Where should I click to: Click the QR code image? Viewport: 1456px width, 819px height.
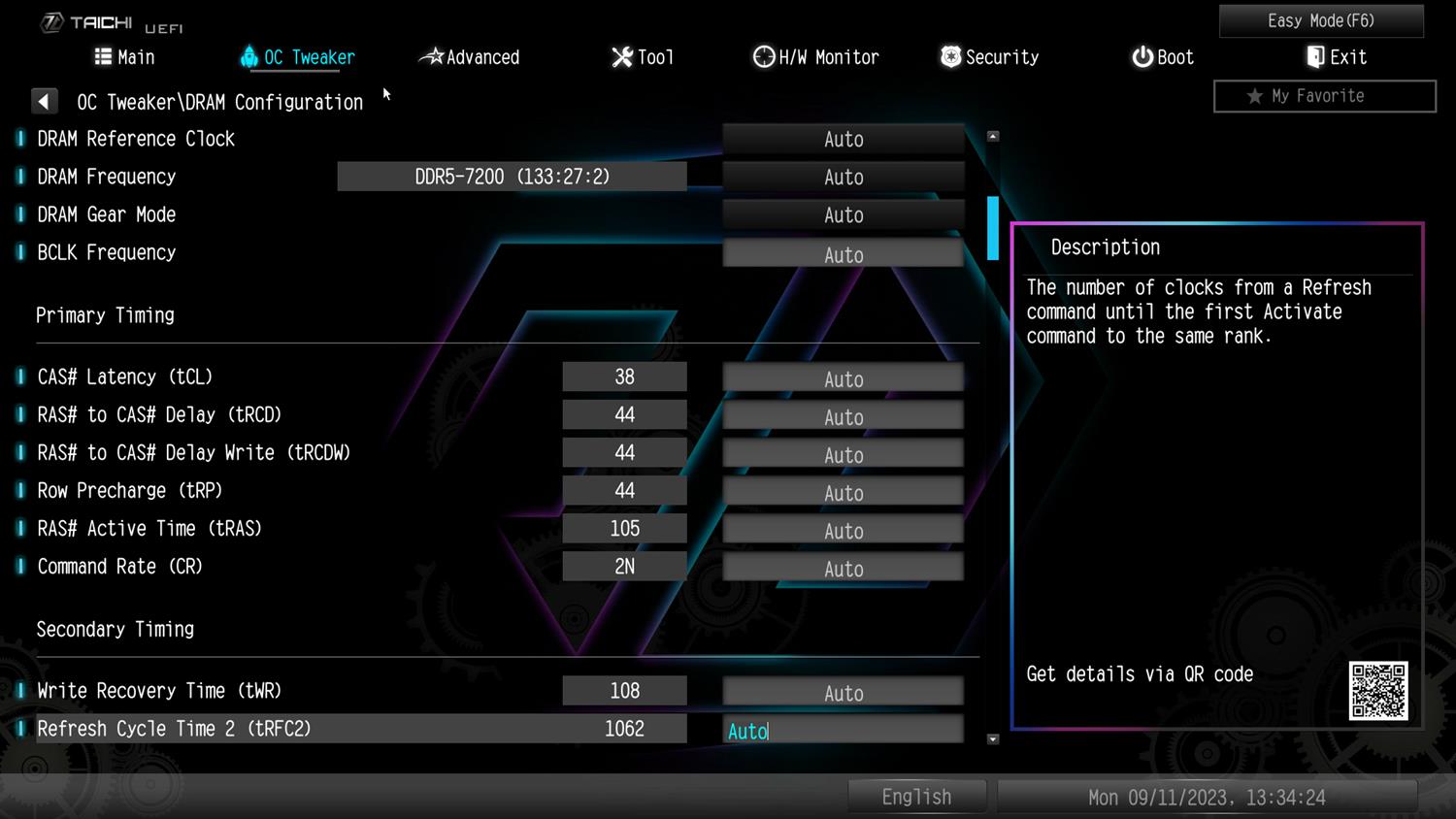coord(1377,690)
